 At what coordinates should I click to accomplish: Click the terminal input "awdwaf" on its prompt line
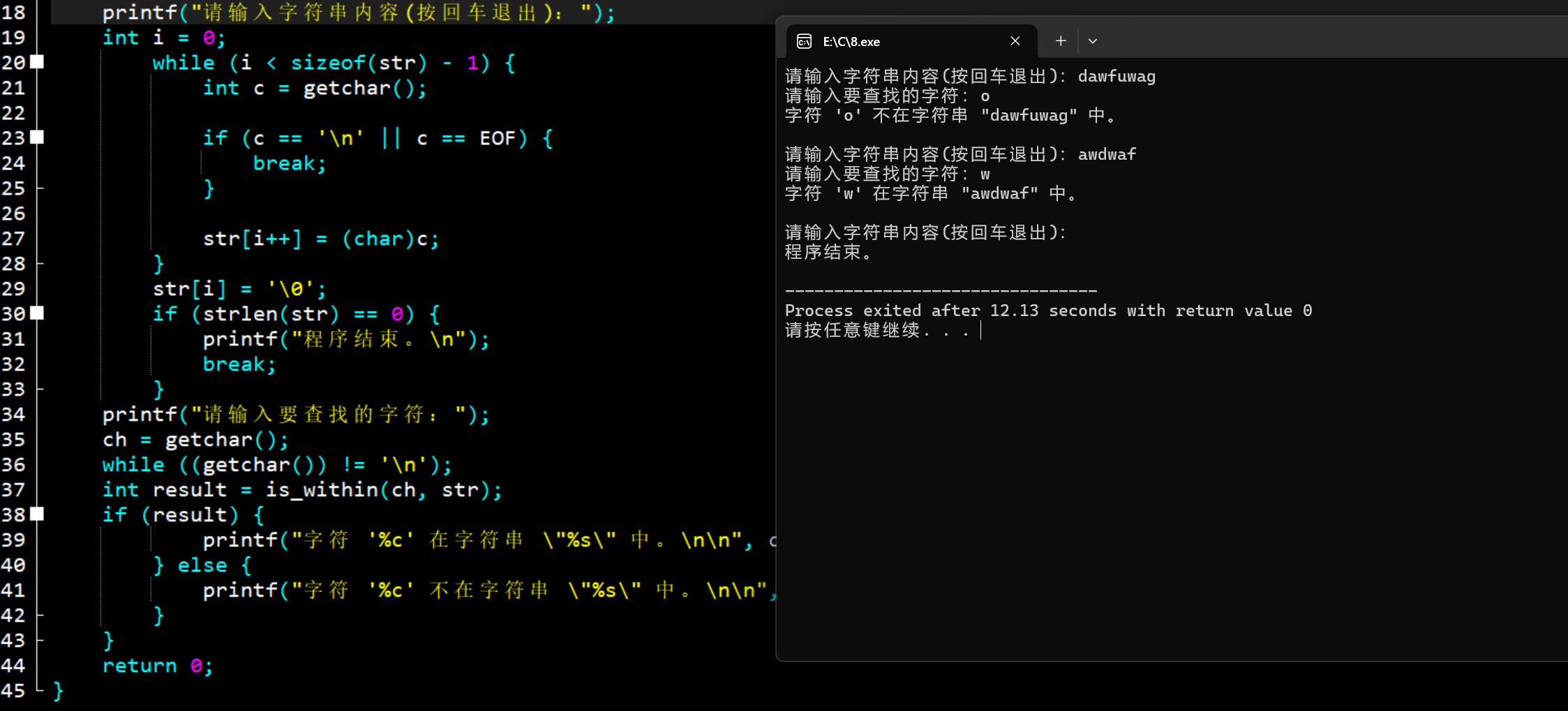[x=1107, y=154]
